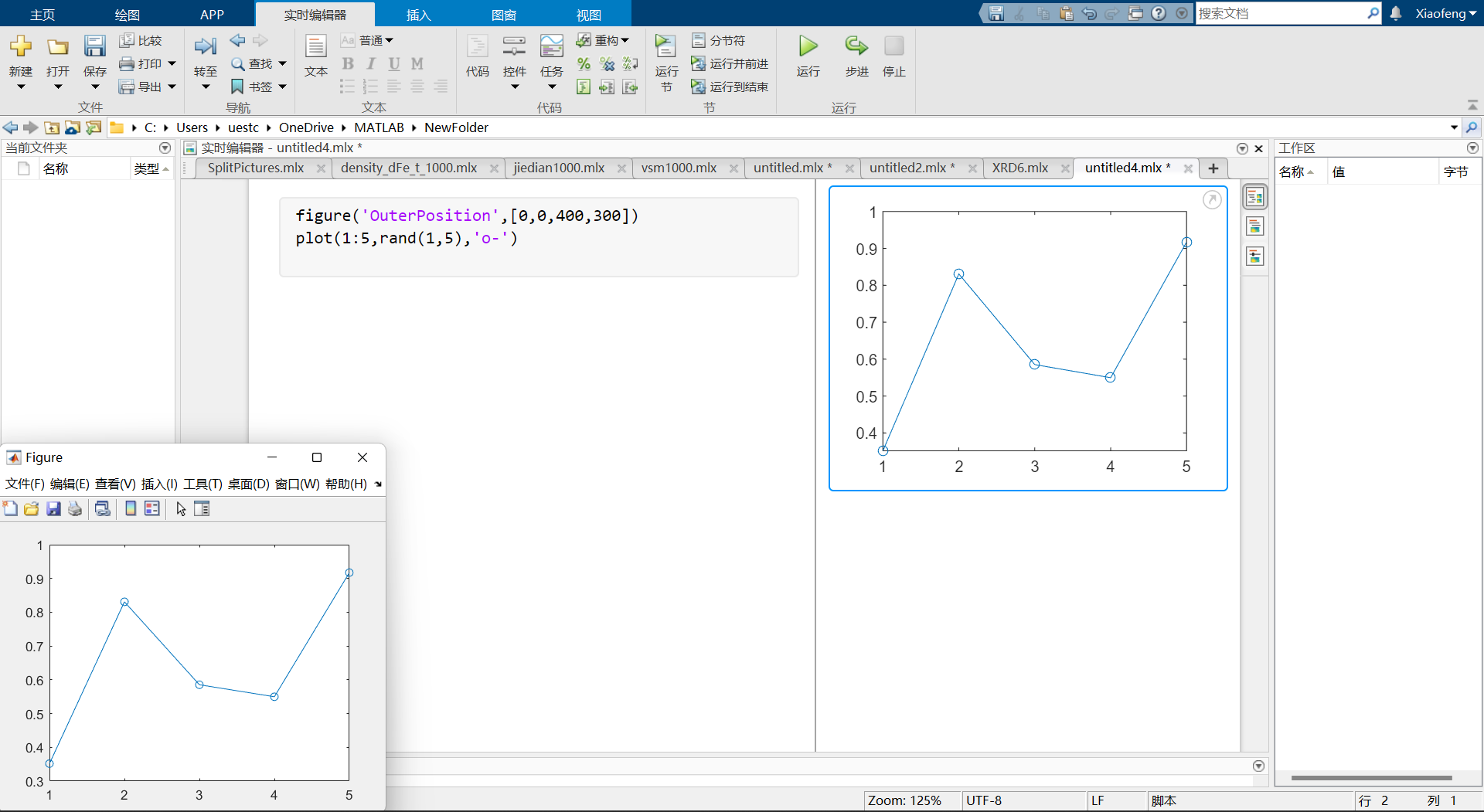Sort the current folder by the 类型 column header
This screenshot has width=1484, height=812.
151,168
